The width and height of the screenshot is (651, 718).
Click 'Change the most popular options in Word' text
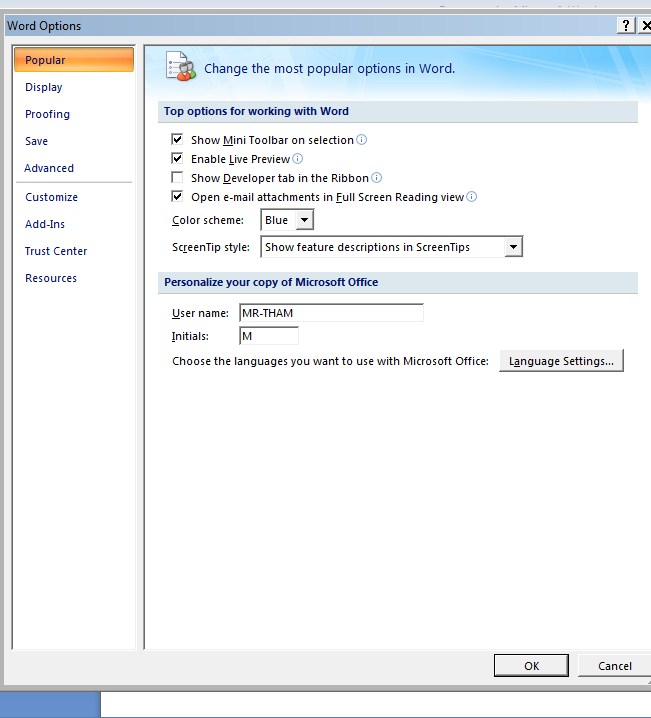tap(330, 69)
